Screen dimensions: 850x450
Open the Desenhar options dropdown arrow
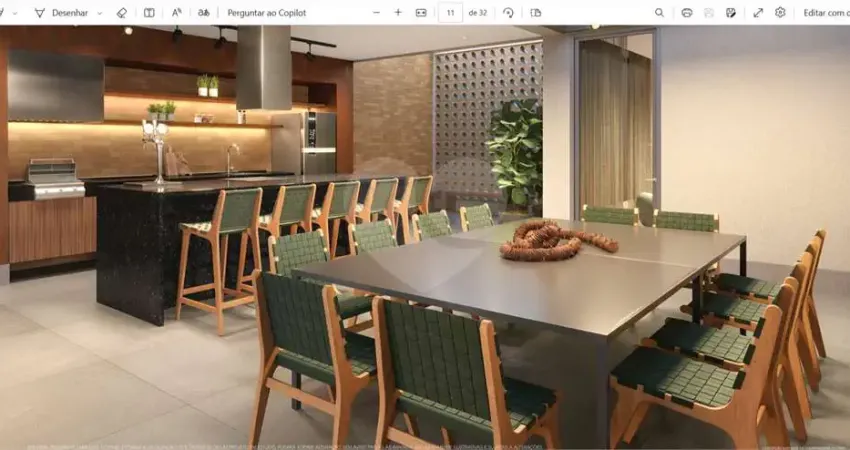point(99,13)
